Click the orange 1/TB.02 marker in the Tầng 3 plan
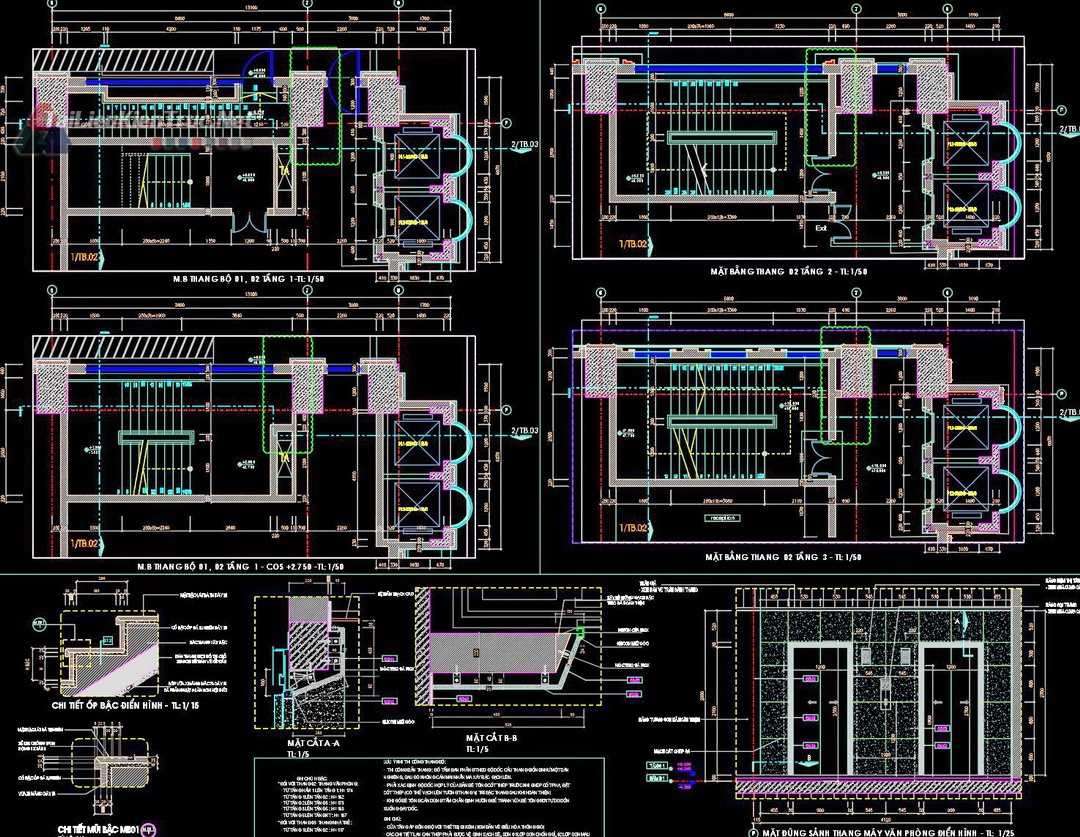 (x=635, y=527)
